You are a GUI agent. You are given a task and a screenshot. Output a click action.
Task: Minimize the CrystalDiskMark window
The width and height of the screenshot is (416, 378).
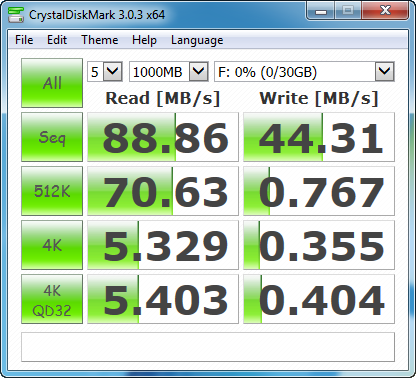click(321, 11)
